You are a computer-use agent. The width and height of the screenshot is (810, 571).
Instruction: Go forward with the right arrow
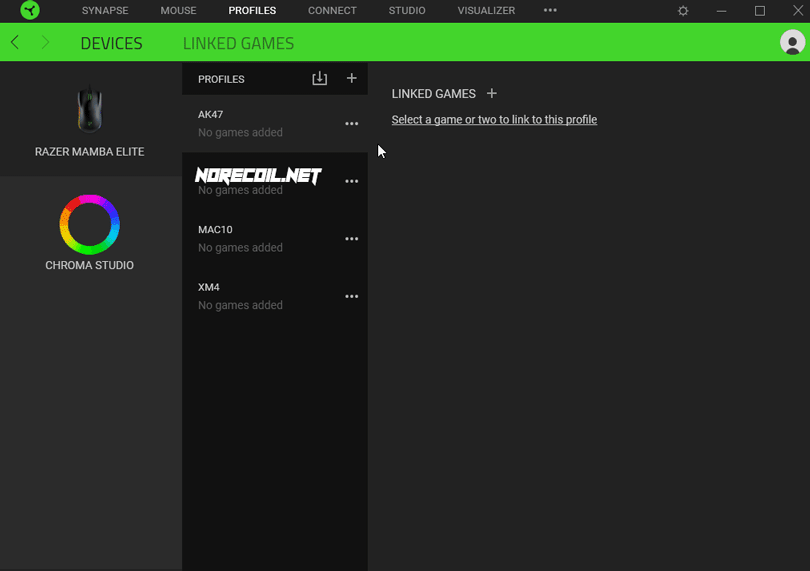pyautogui.click(x=45, y=42)
